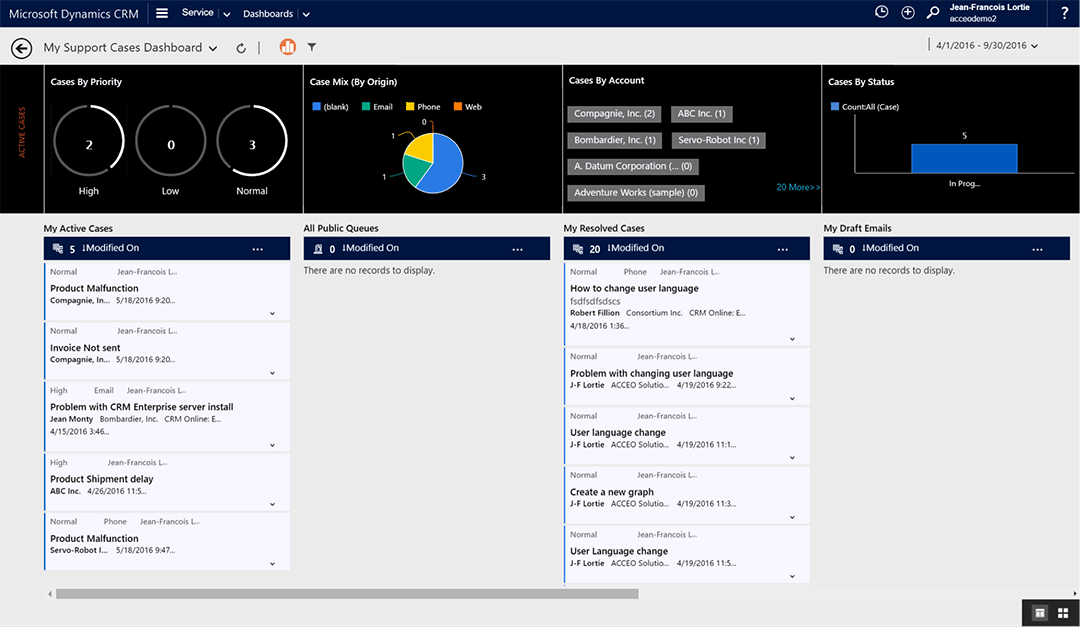Click the 20 More>> accounts link
The image size is (1080, 627).
pos(798,187)
